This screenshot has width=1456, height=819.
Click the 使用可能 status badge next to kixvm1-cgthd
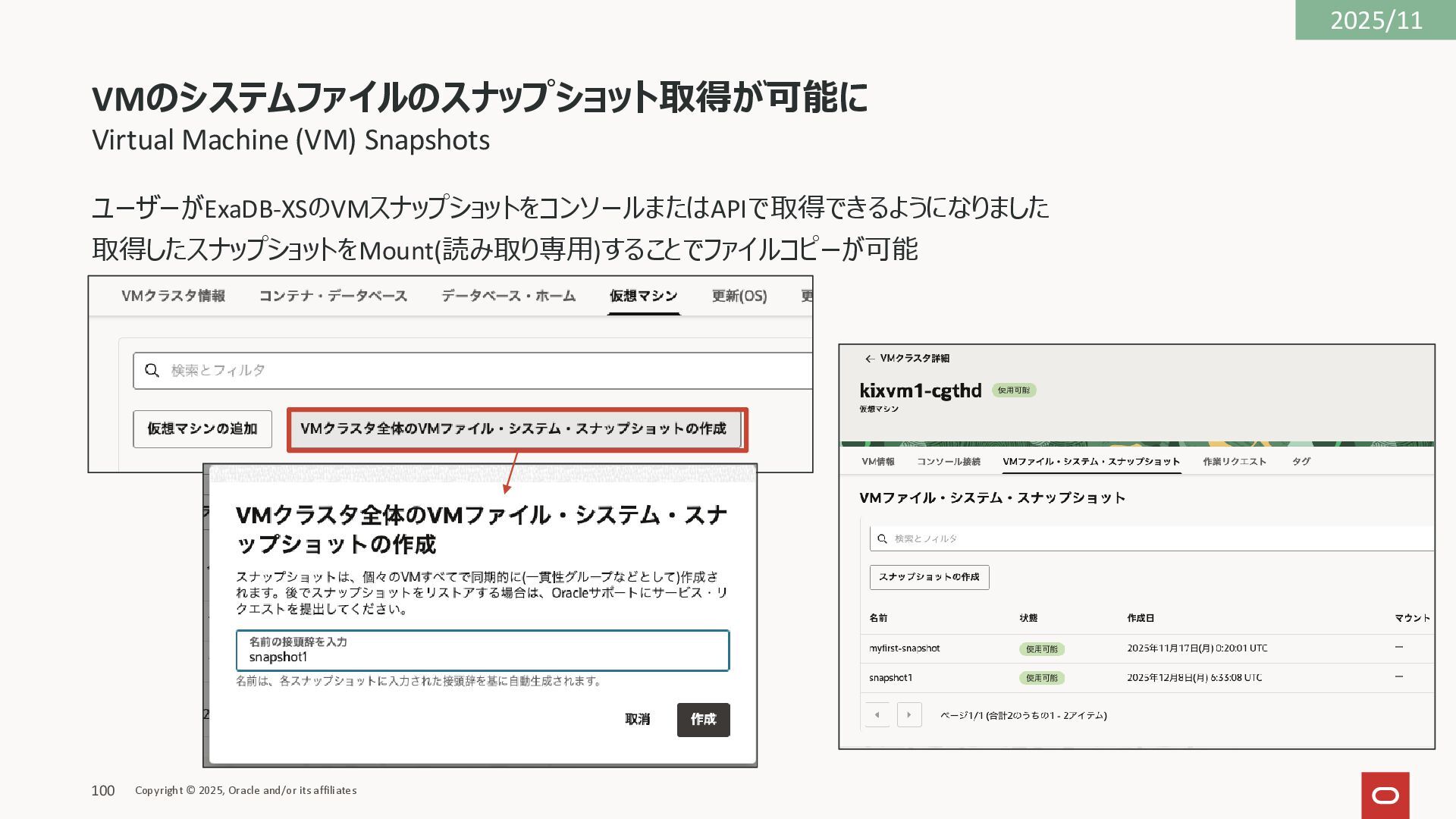1013,390
